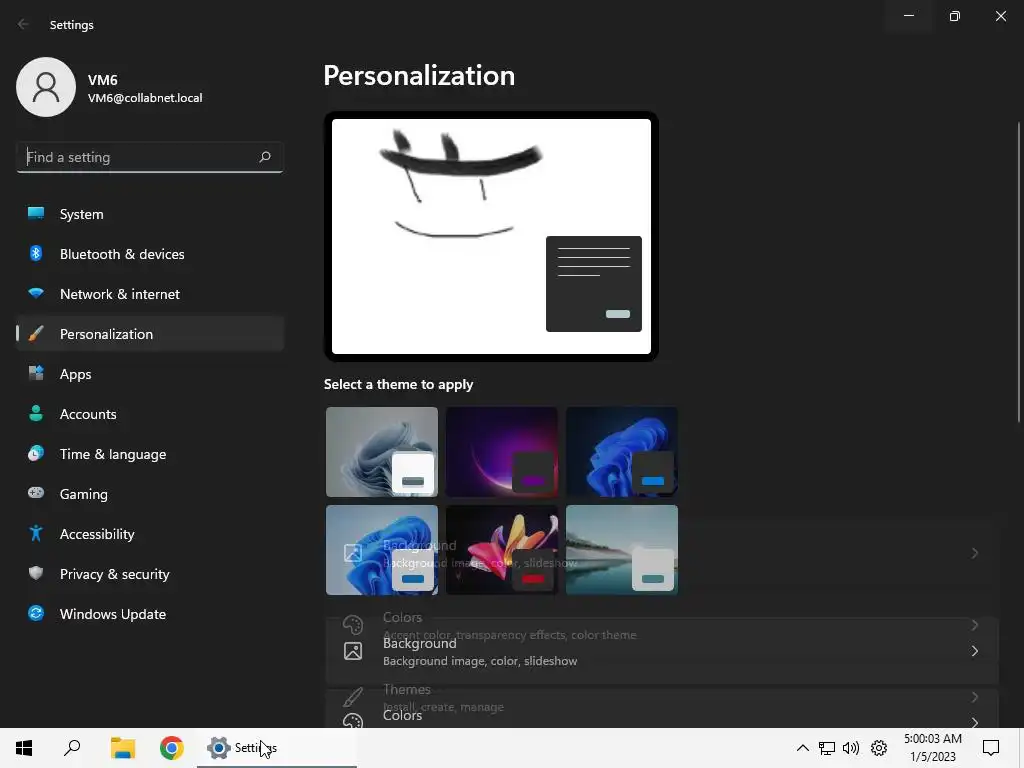Select Accessibility in the sidebar
The height and width of the screenshot is (768, 1024).
point(150,534)
